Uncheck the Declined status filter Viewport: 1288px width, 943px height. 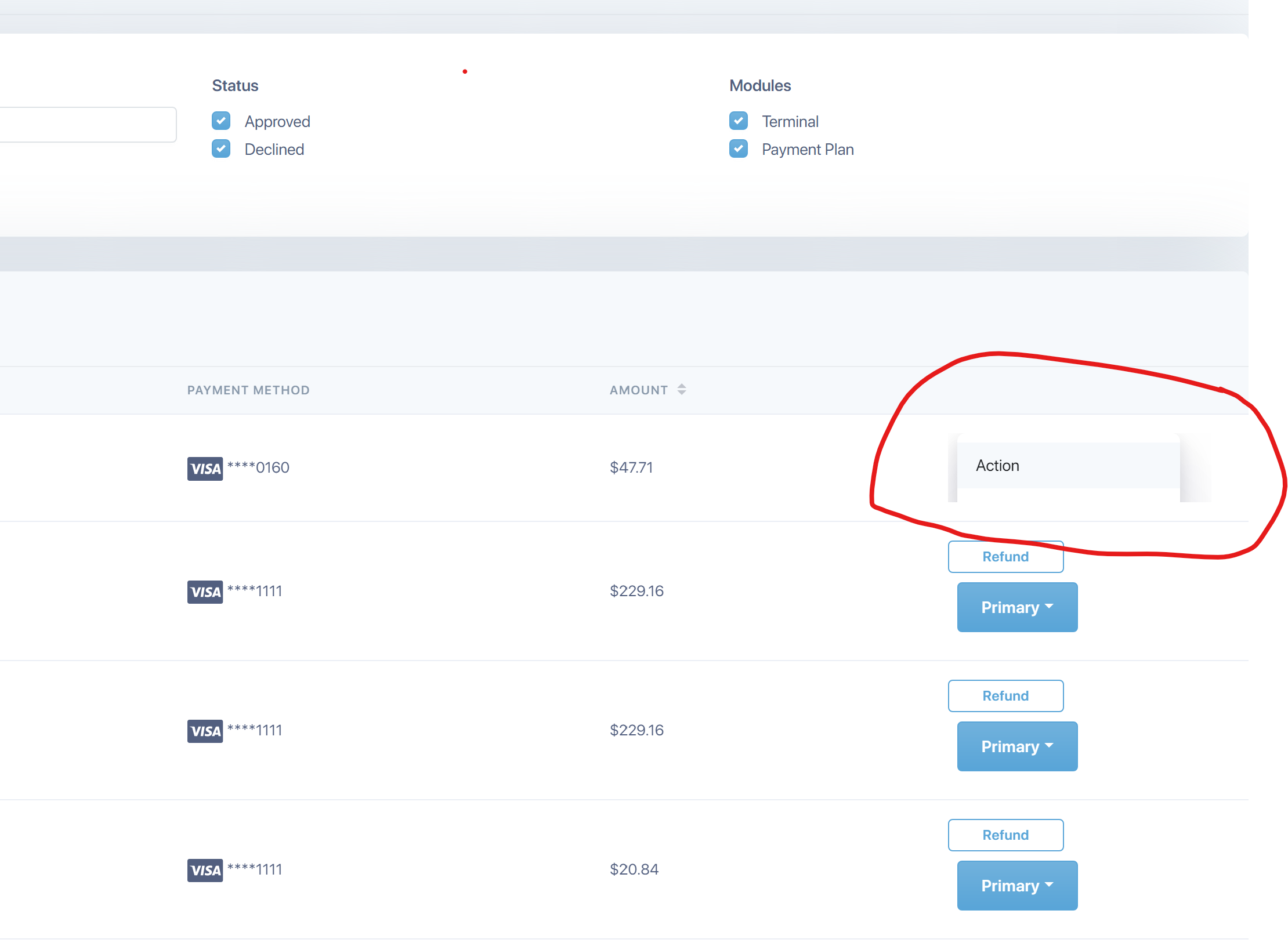tap(221, 148)
